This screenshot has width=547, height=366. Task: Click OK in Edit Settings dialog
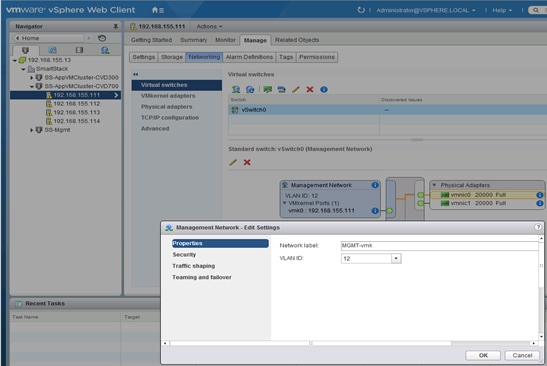483,355
